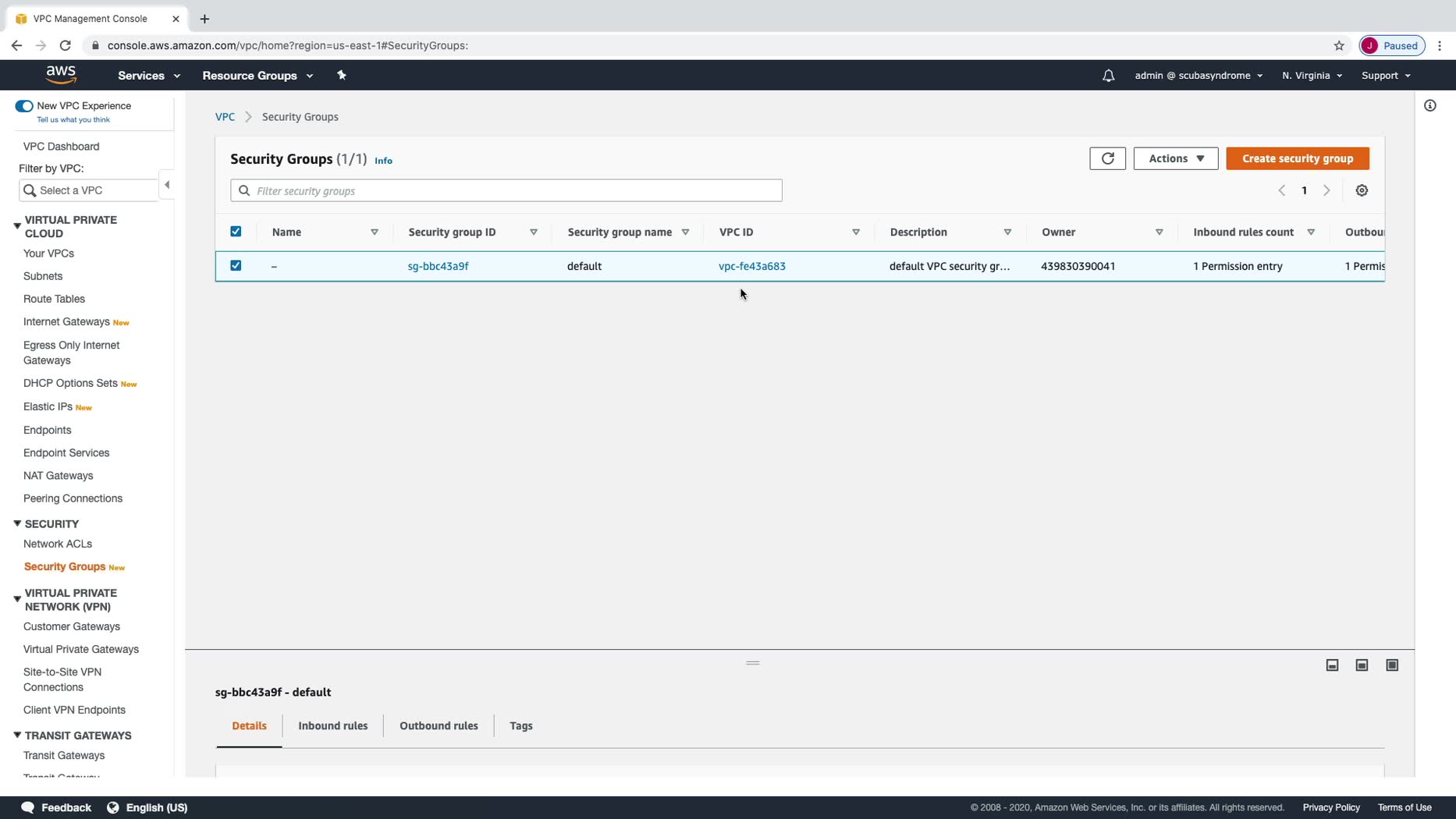This screenshot has width=1456, height=819.
Task: Switch to the Outbound rules tab
Action: (439, 726)
